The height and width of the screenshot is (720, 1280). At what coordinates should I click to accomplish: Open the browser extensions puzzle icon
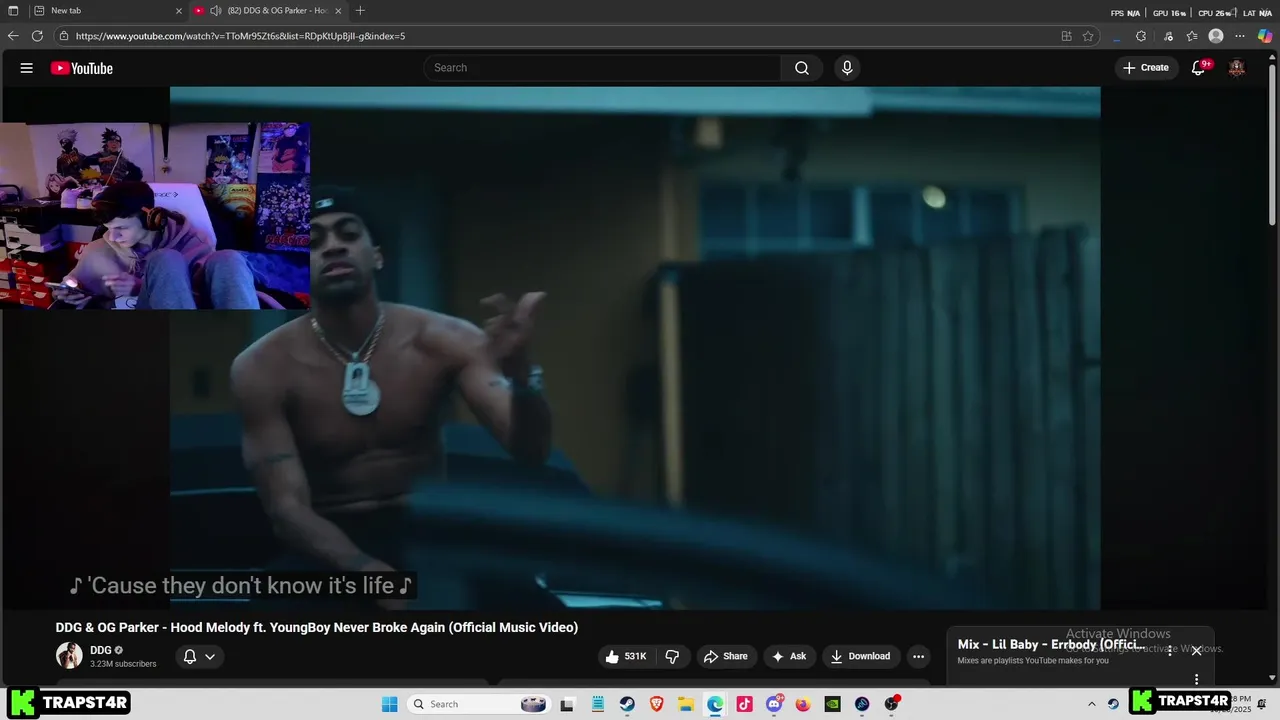[1141, 36]
